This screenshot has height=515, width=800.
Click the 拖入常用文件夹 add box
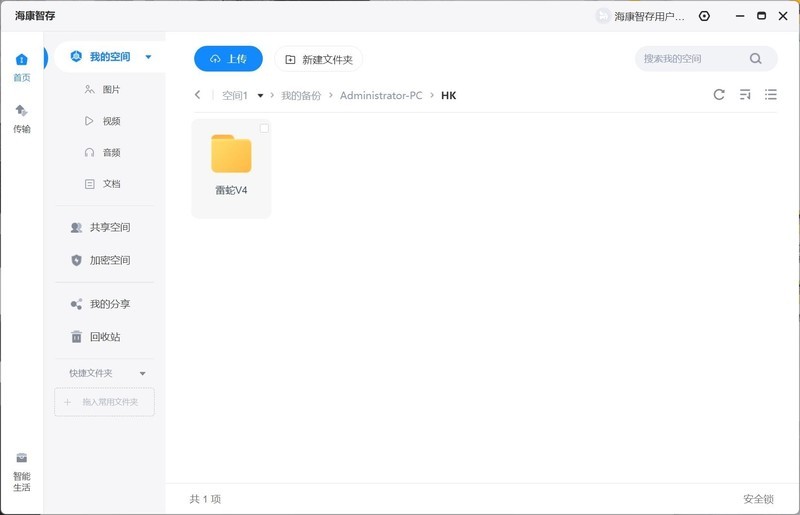pos(104,402)
